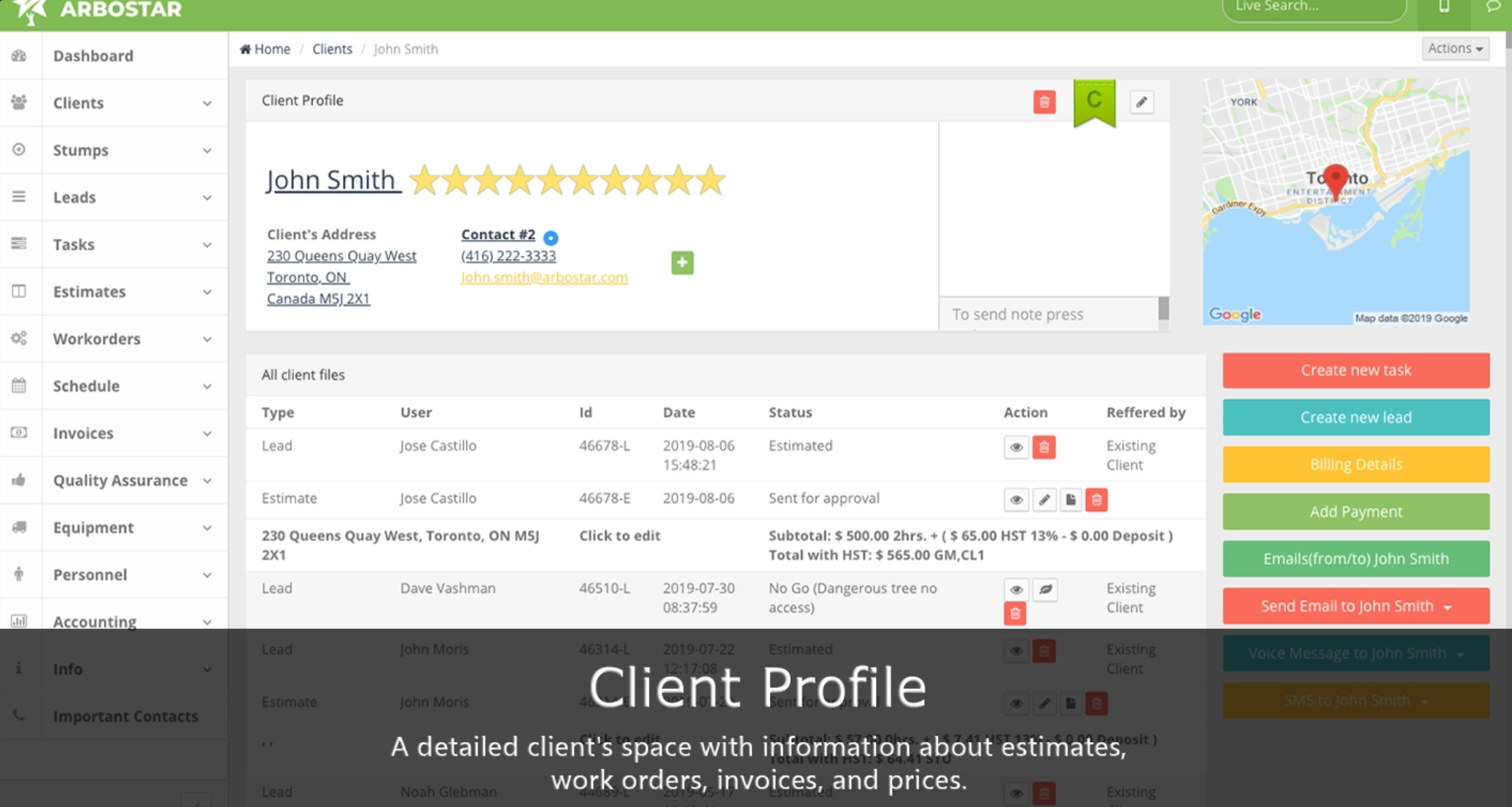Open document icon for estimate 46678-E

[x=1070, y=500]
